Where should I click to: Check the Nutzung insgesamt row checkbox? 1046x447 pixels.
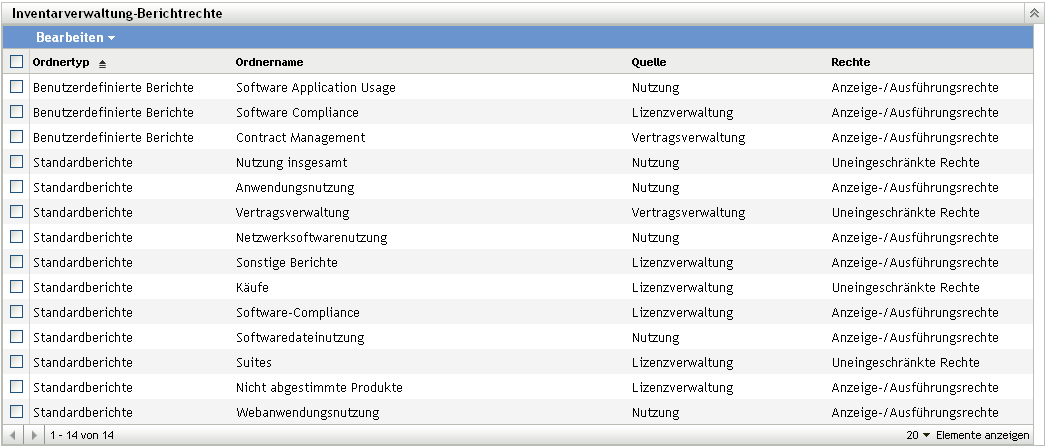16,162
